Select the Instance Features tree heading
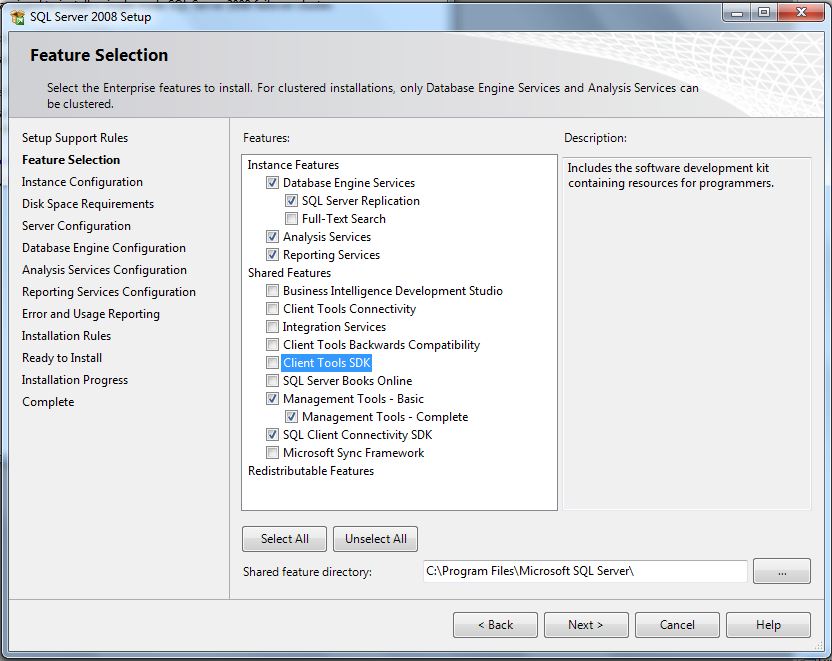This screenshot has width=832, height=661. pyautogui.click(x=293, y=165)
